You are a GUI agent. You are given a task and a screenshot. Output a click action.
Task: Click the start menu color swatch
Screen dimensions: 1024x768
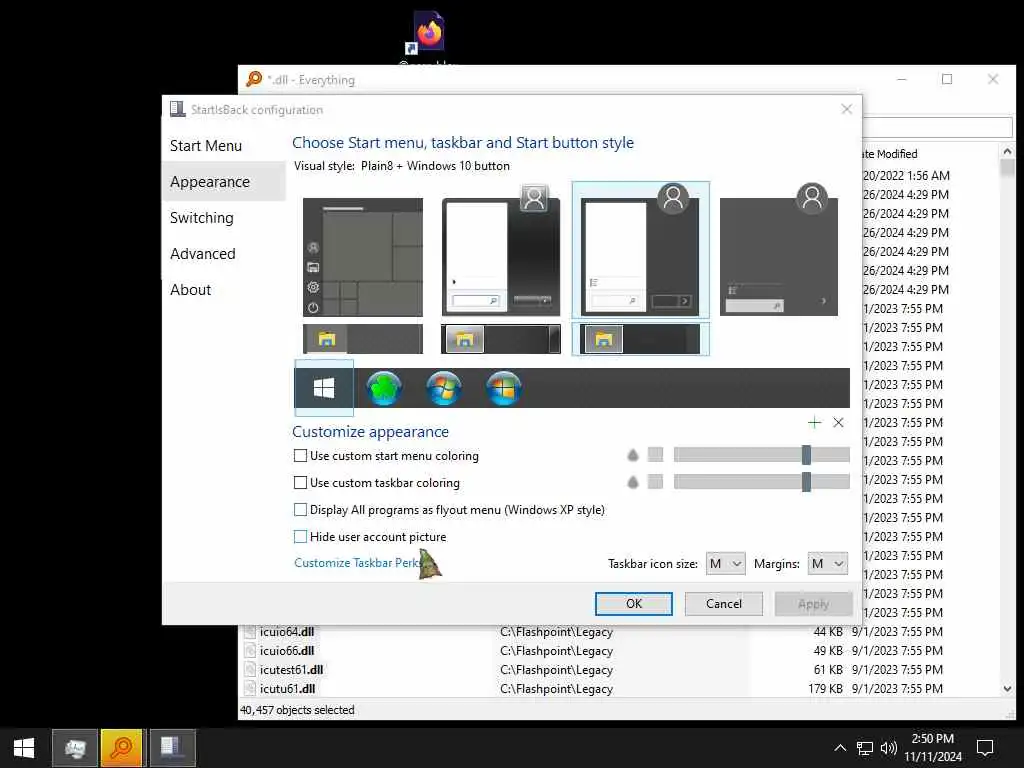(x=655, y=455)
